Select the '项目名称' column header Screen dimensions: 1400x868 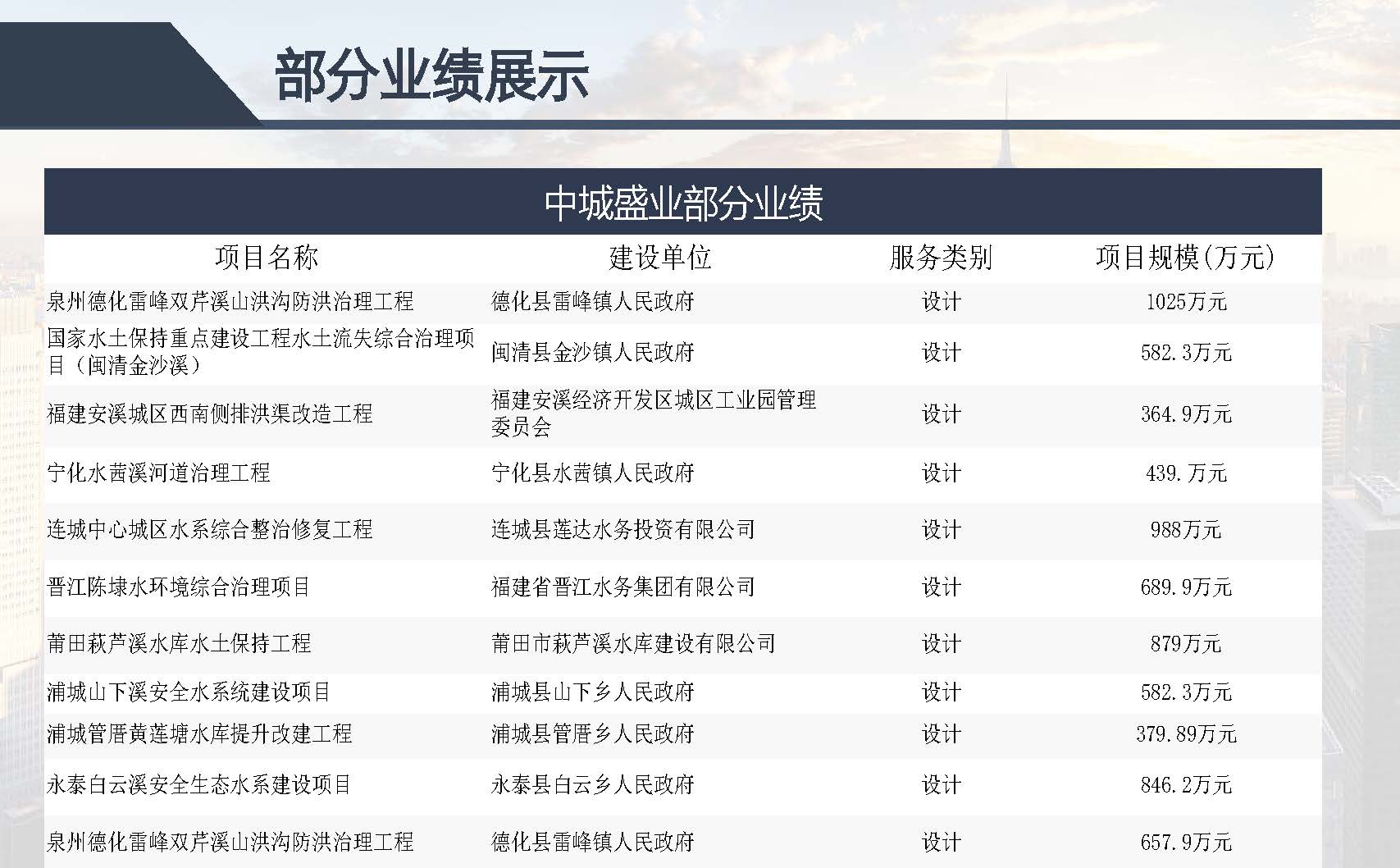coord(267,258)
